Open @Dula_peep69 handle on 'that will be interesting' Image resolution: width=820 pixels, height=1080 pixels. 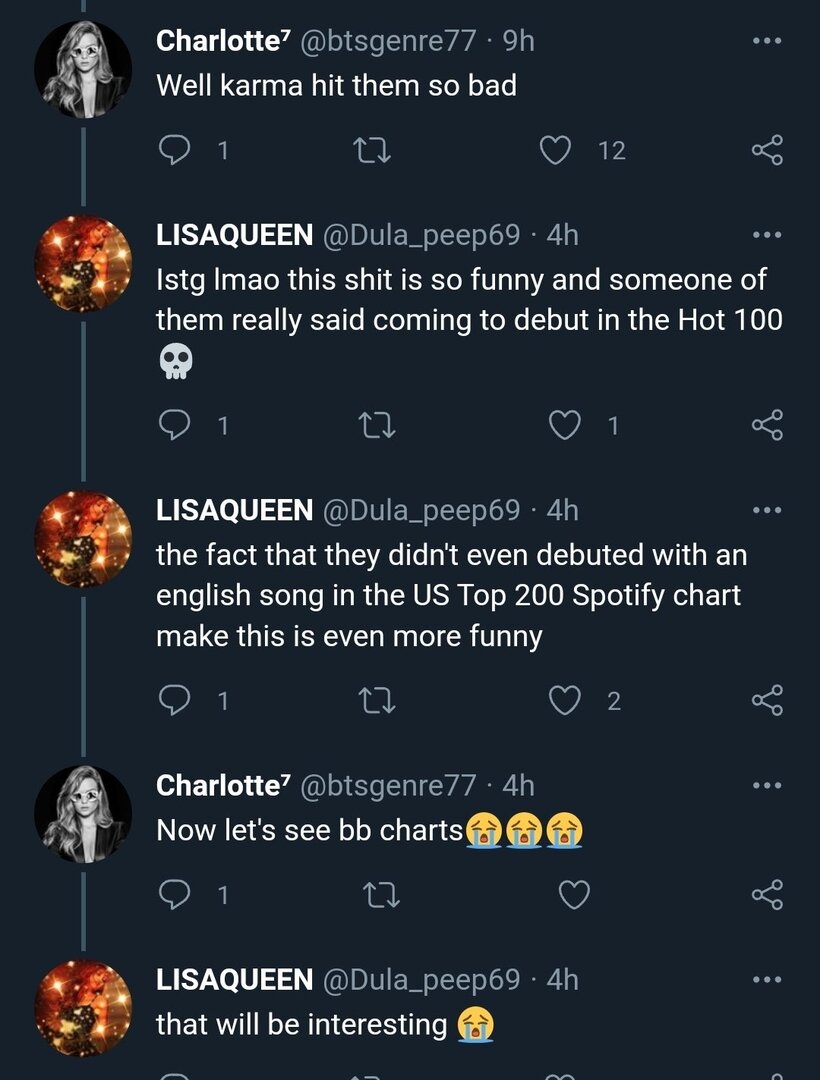tap(421, 980)
